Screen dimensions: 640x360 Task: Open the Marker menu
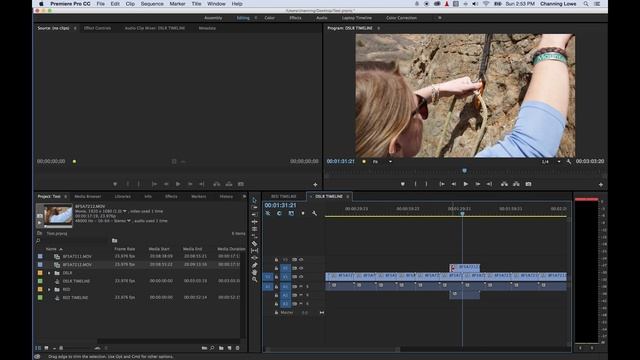pos(177,4)
